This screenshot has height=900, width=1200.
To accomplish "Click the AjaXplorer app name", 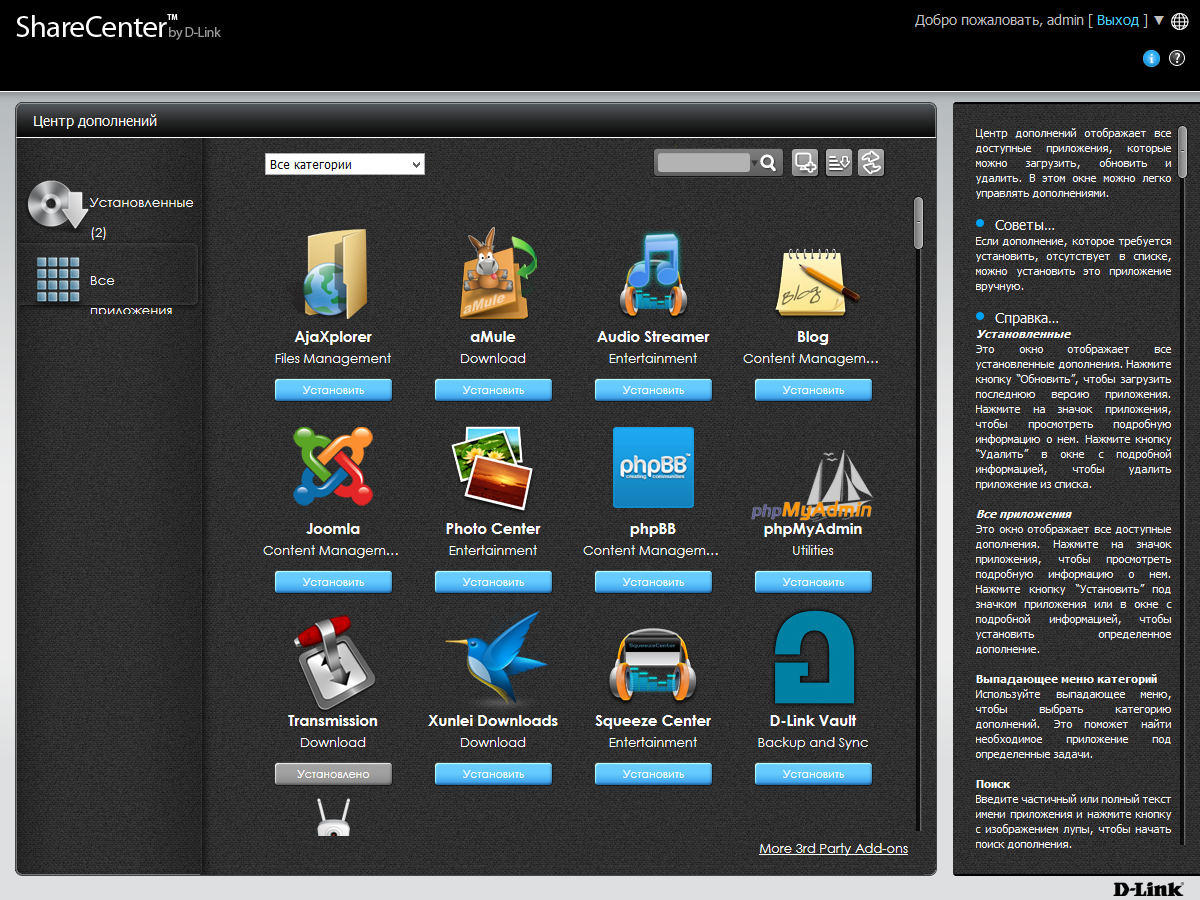I will click(x=333, y=337).
